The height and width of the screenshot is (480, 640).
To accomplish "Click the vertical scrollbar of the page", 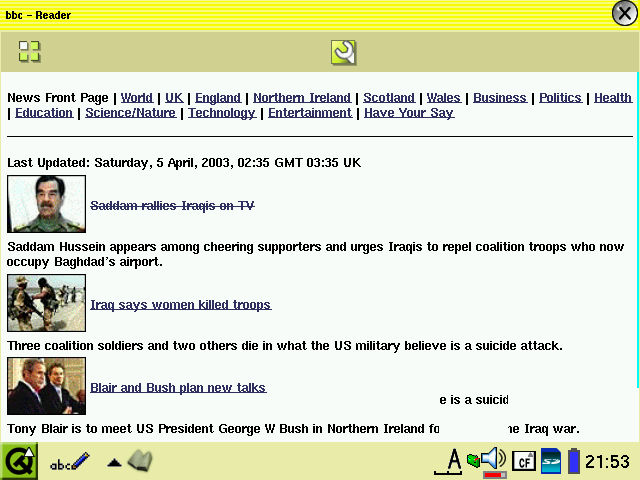I will coord(638,230).
